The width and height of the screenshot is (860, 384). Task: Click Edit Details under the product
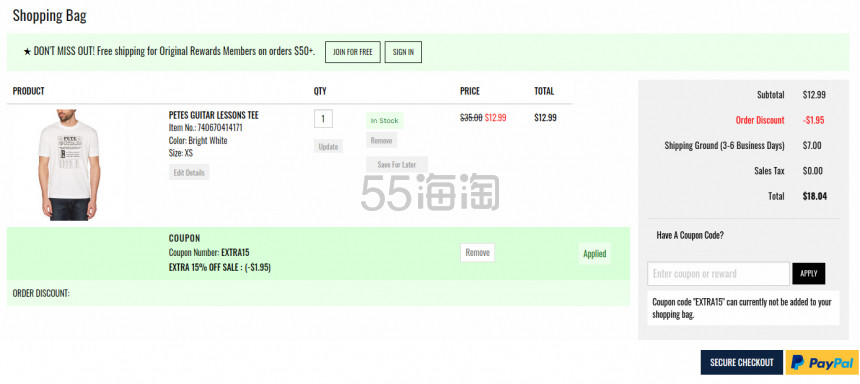click(x=189, y=172)
